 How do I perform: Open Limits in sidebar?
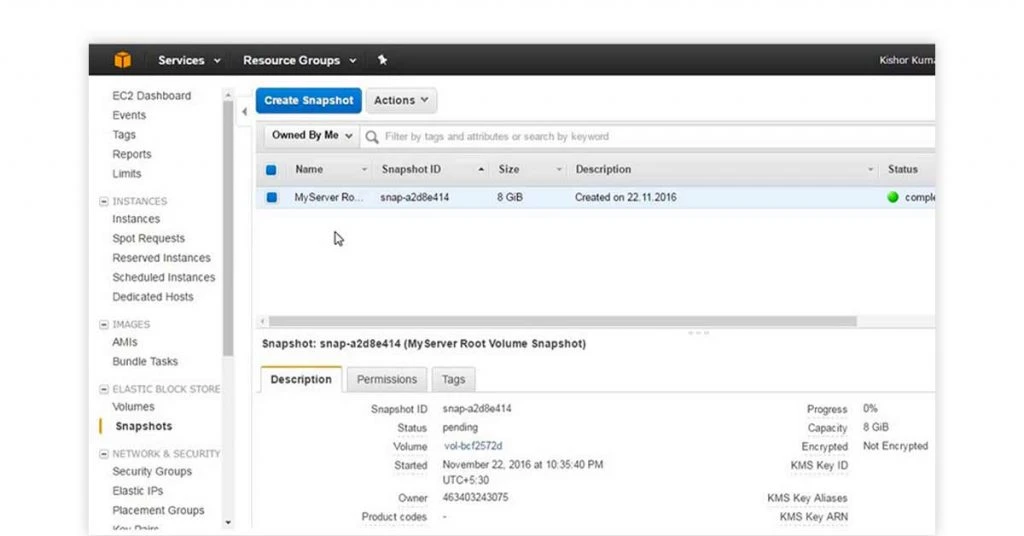coord(127,174)
